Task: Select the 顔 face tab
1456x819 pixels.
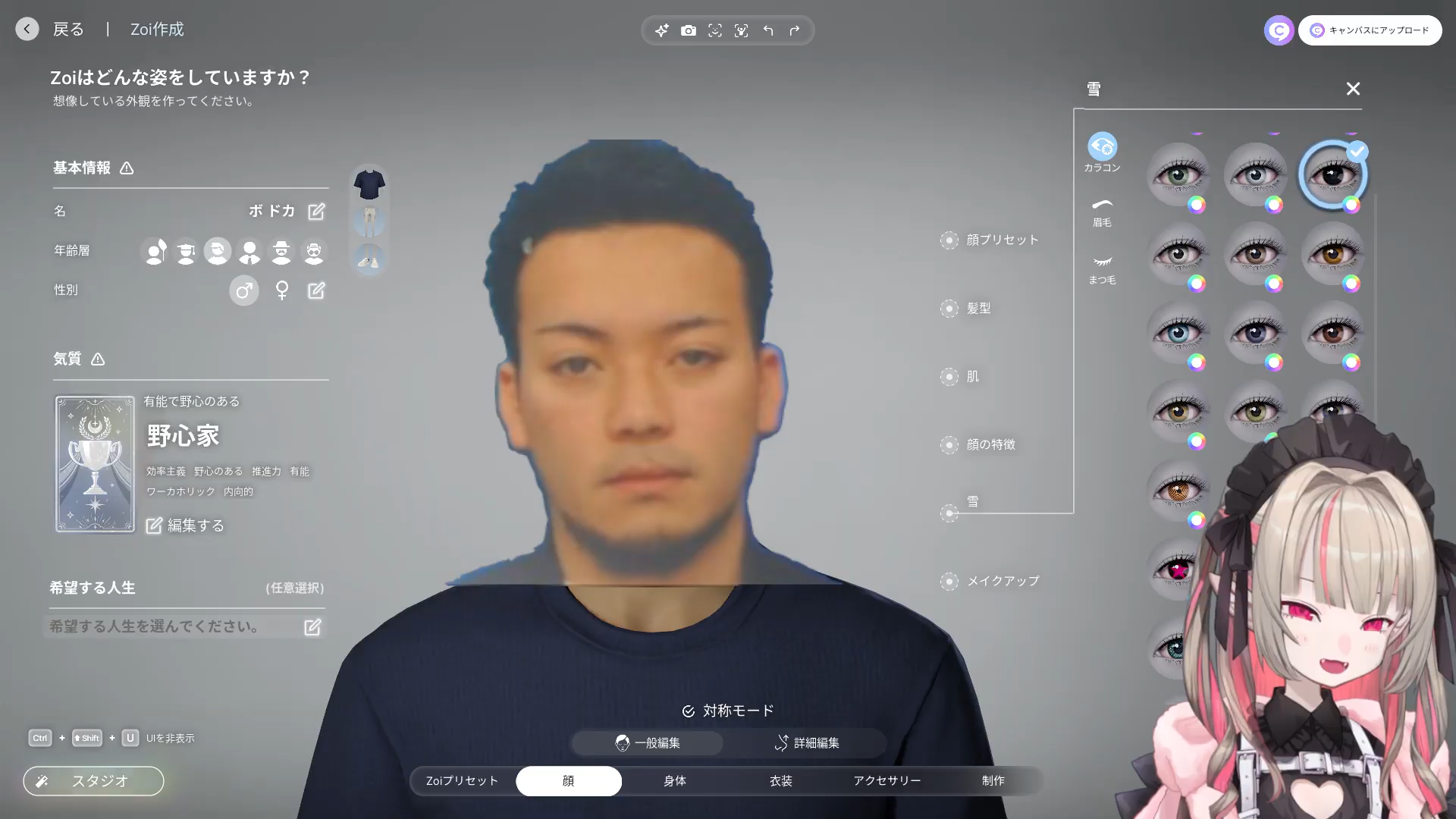Action: coord(569,781)
